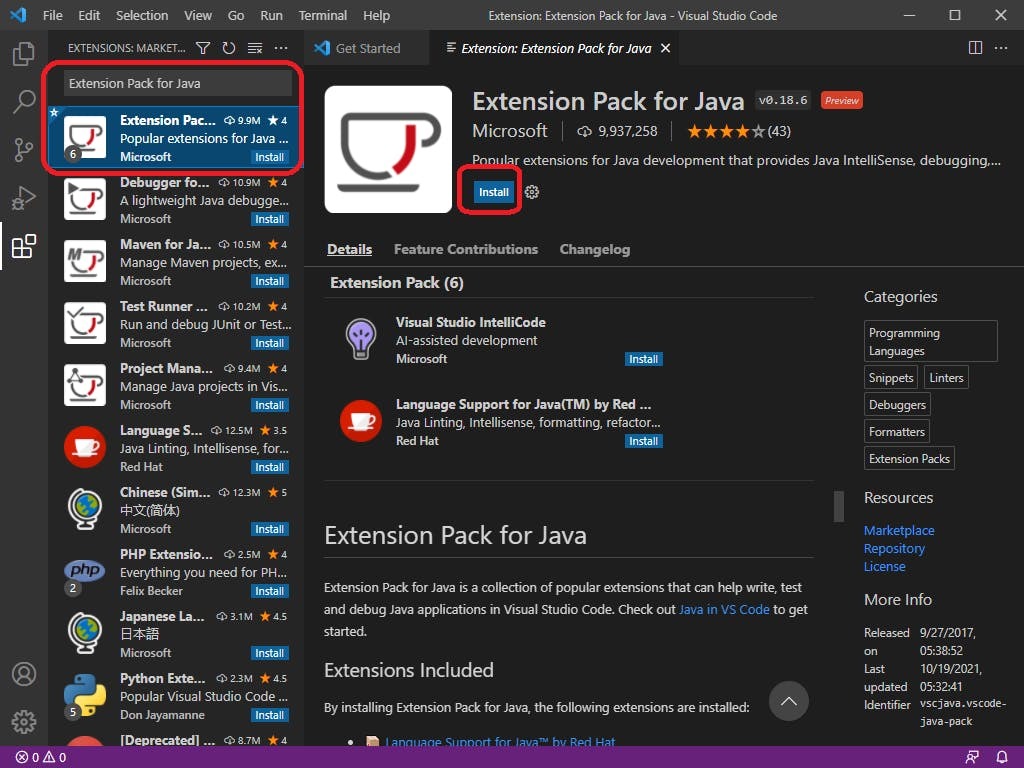
Task: Switch to the Feature Contributions tab
Action: tap(465, 249)
